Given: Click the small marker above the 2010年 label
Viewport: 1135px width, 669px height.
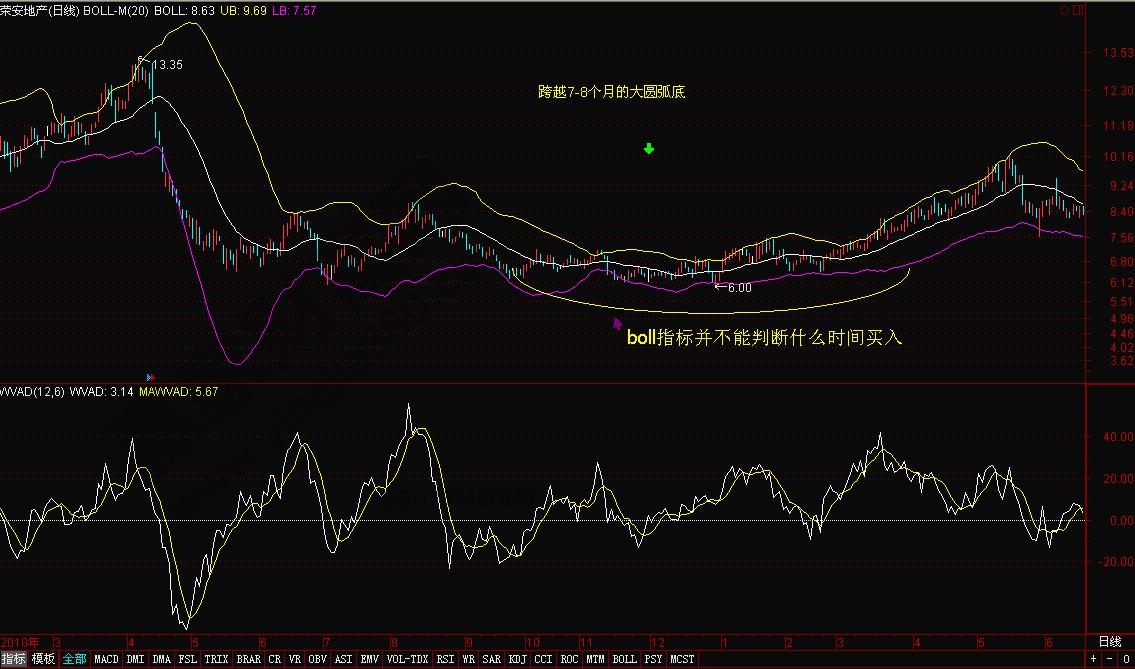Looking at the screenshot, I should click(x=150, y=375).
